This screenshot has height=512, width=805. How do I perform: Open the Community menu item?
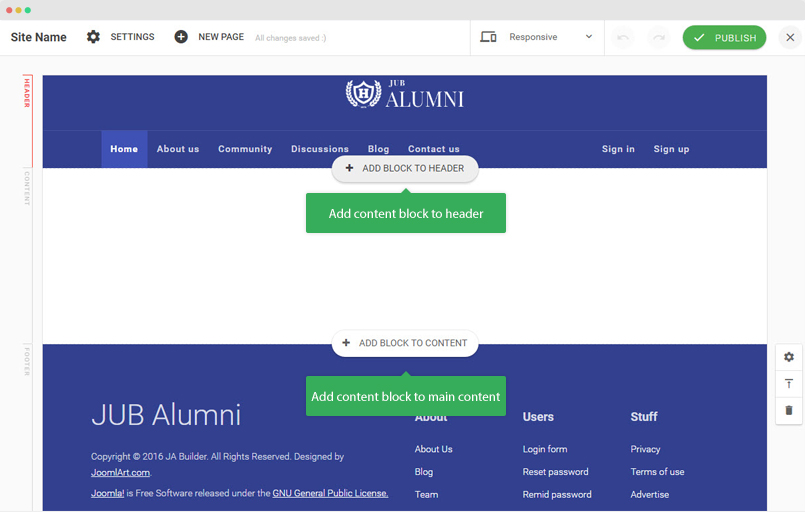pyautogui.click(x=245, y=149)
